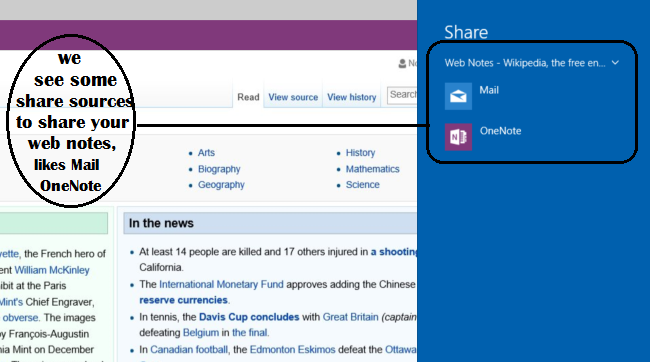Open the Arts portal link

coord(206,153)
